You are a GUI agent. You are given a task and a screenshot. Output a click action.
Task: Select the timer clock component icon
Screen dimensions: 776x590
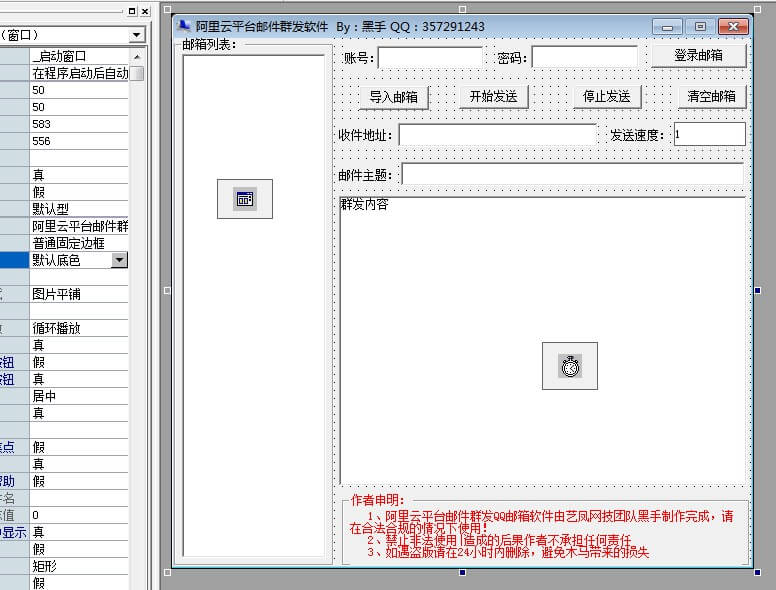(570, 366)
